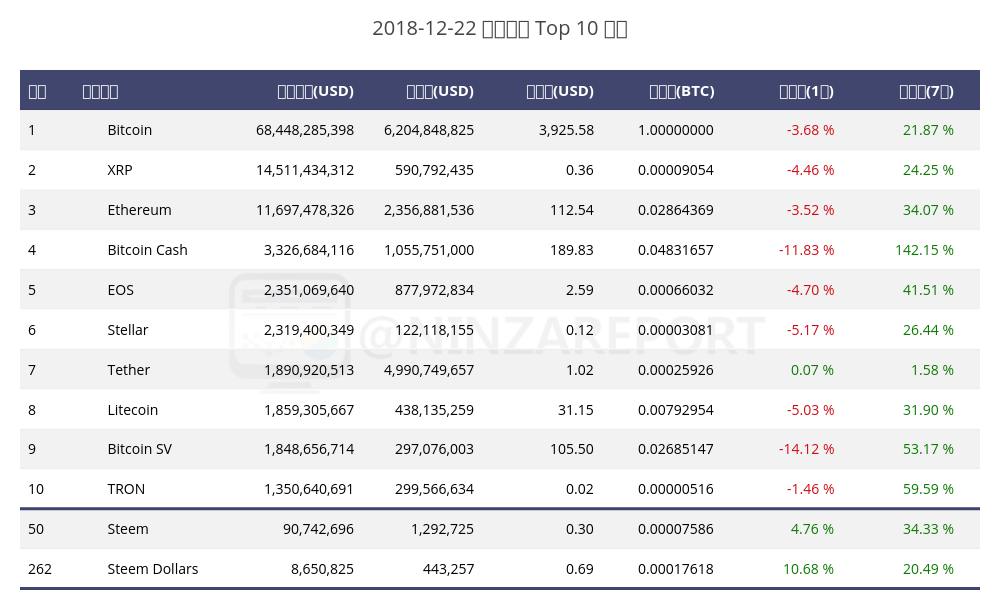
Task: Select the Stellar name cell
Action: click(128, 330)
